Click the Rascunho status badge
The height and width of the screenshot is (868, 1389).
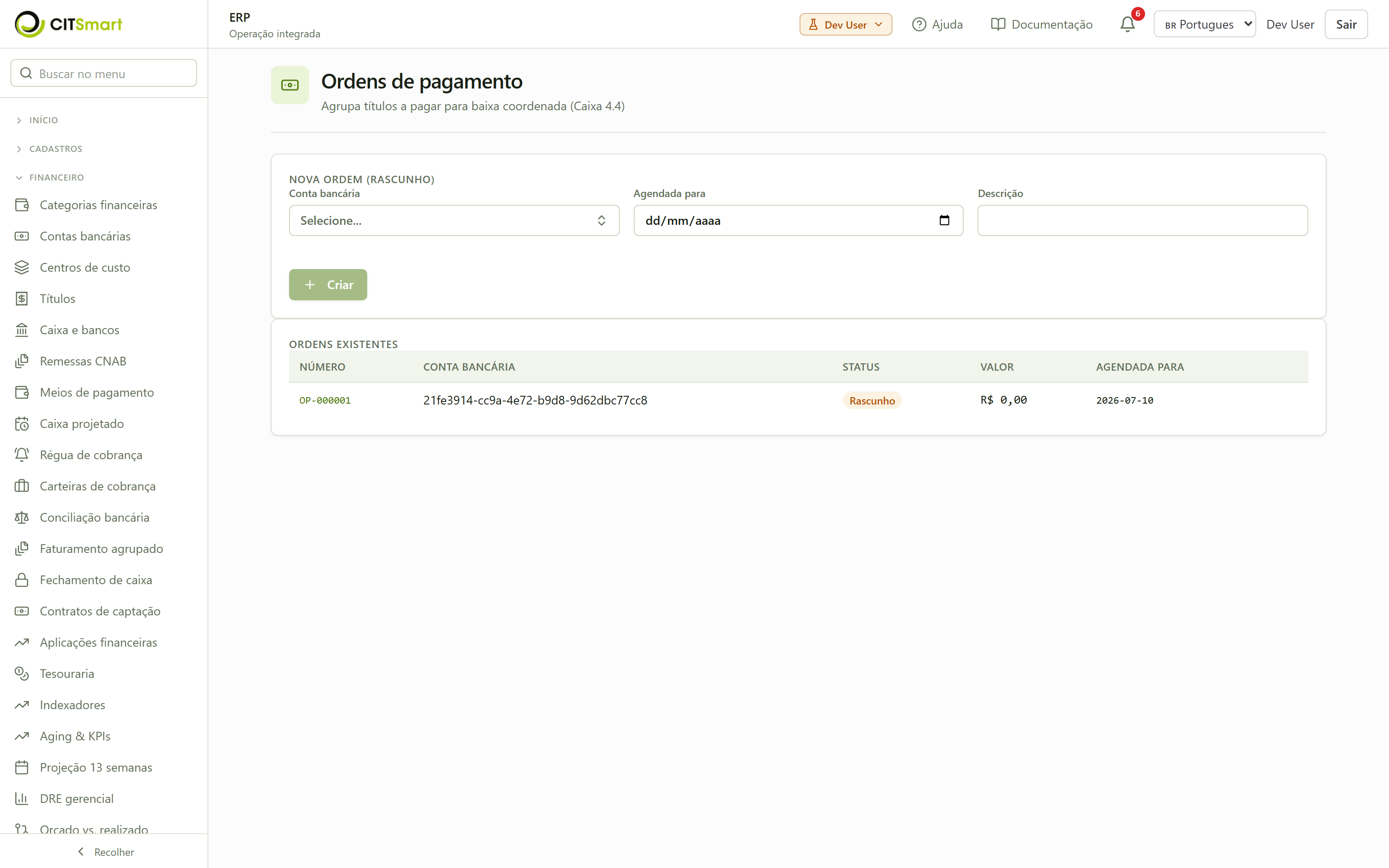872,401
